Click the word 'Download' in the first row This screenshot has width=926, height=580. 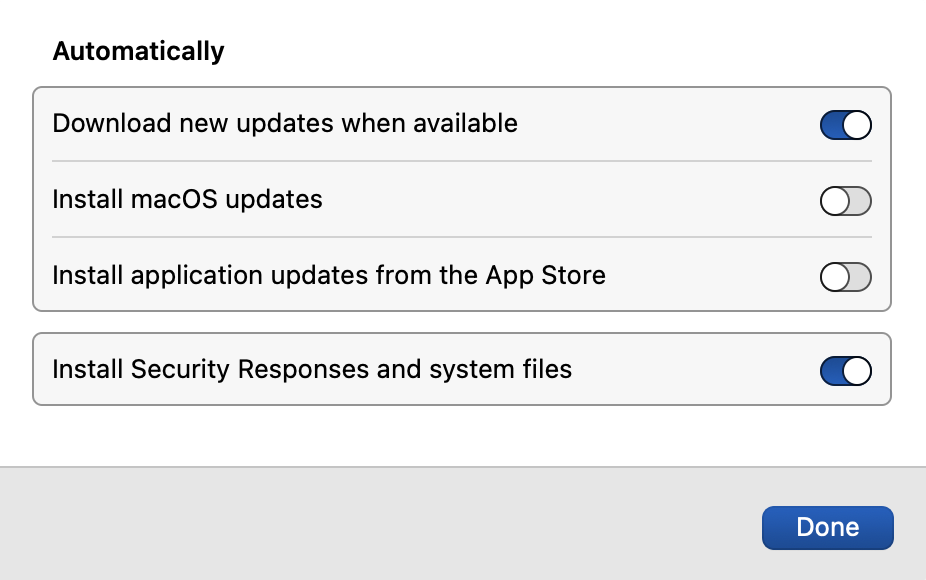coord(112,123)
